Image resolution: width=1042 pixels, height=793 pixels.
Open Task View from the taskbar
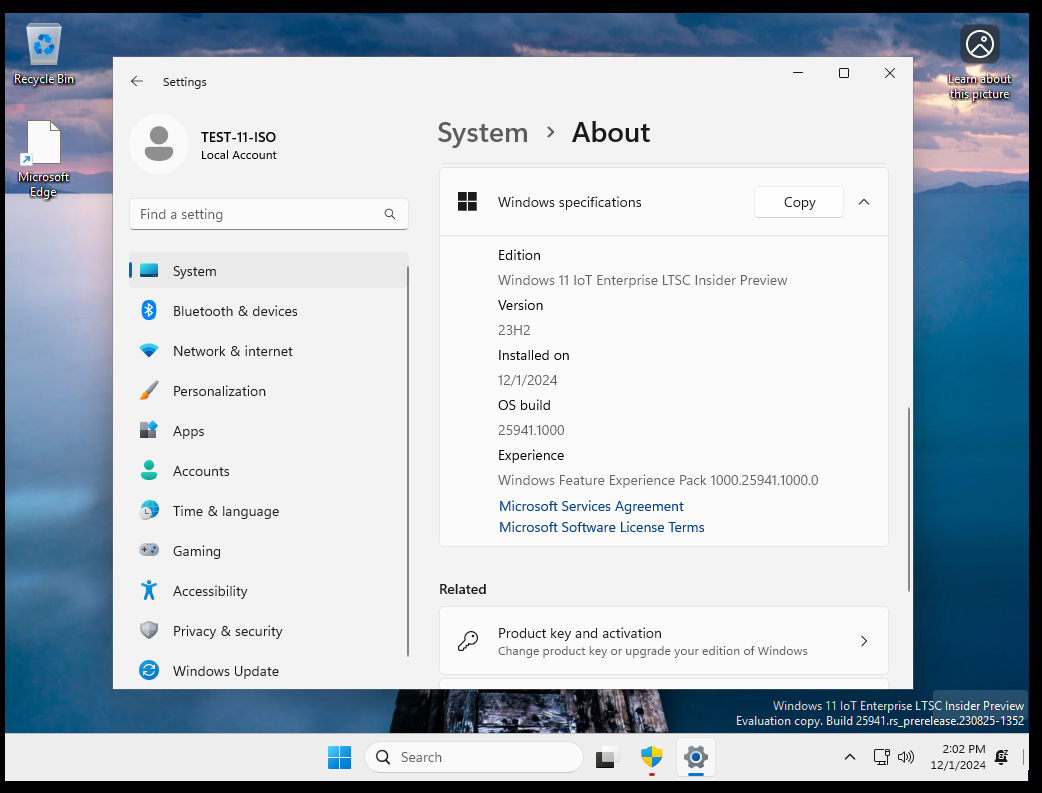pyautogui.click(x=607, y=757)
